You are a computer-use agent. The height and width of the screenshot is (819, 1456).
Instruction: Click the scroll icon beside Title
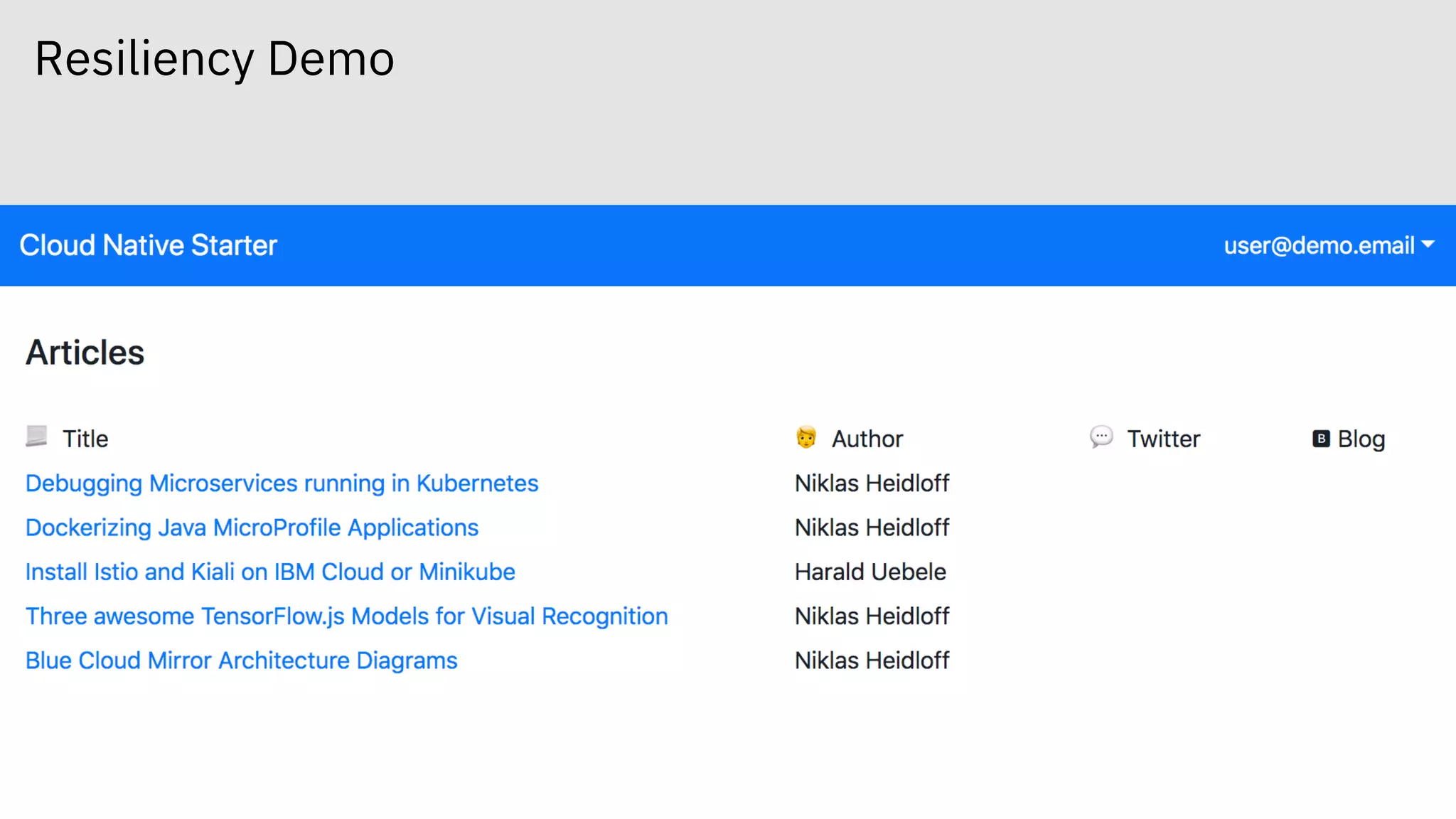[36, 436]
